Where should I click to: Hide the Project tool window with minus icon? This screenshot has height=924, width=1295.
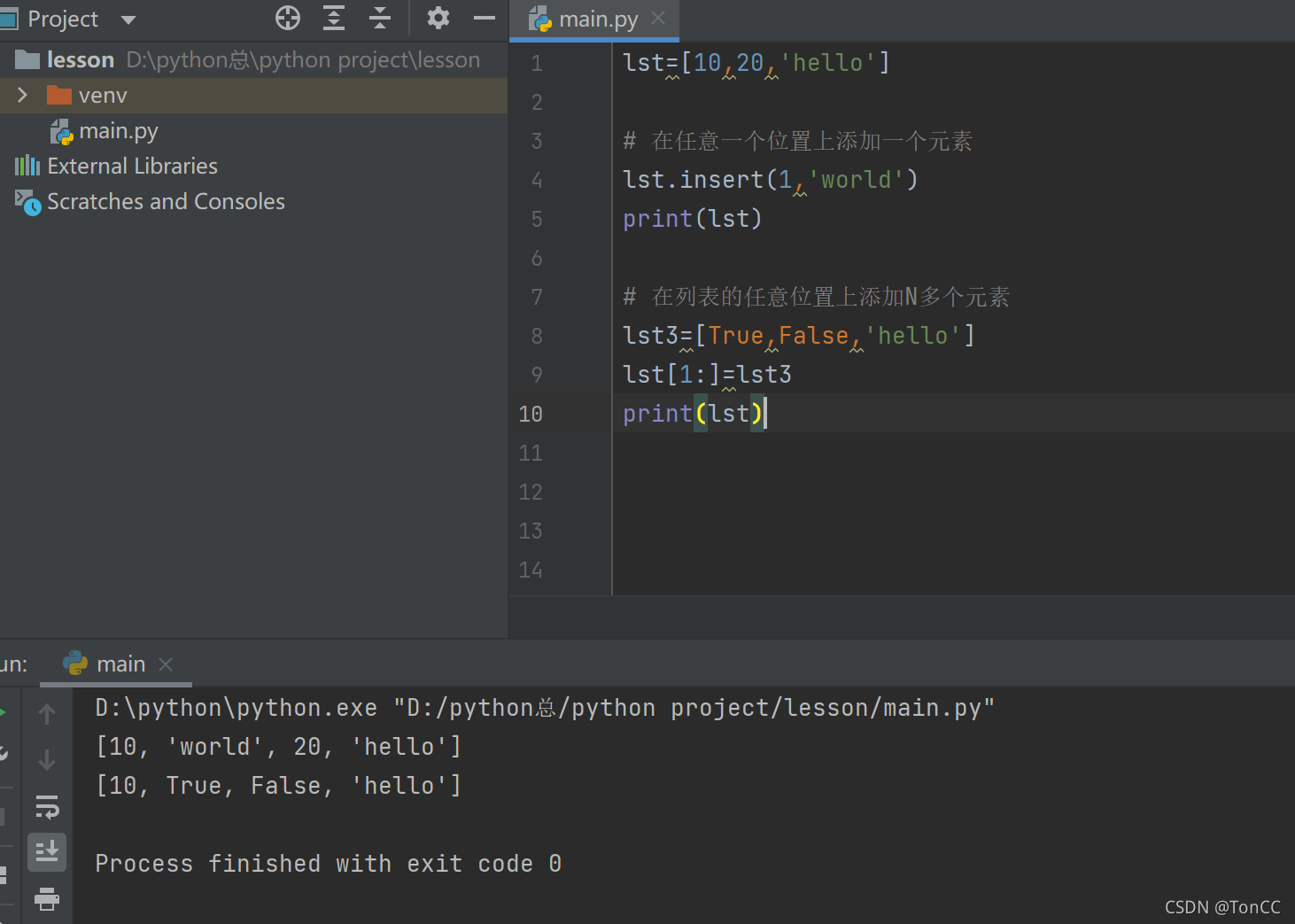(485, 18)
